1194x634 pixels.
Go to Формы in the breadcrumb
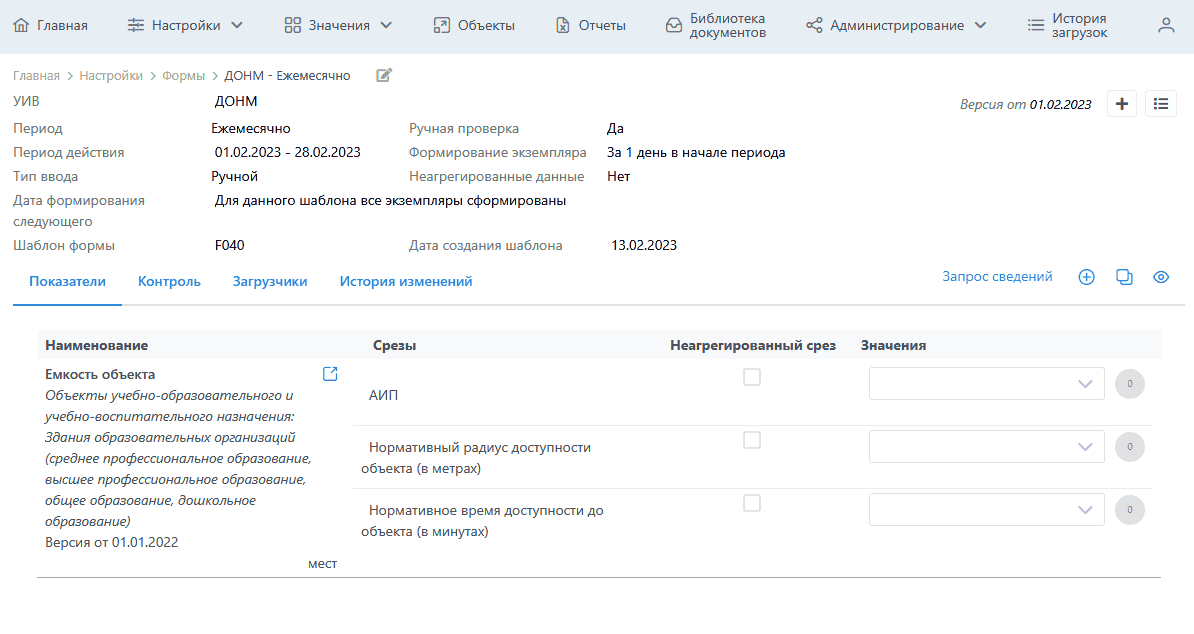point(183,76)
